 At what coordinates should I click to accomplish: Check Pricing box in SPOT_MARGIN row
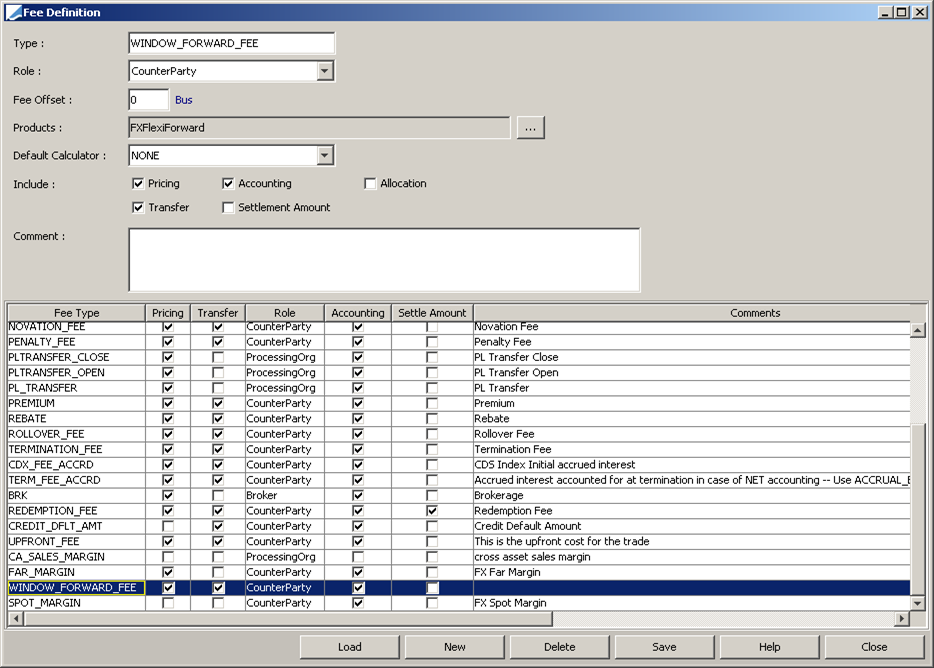pyautogui.click(x=168, y=603)
